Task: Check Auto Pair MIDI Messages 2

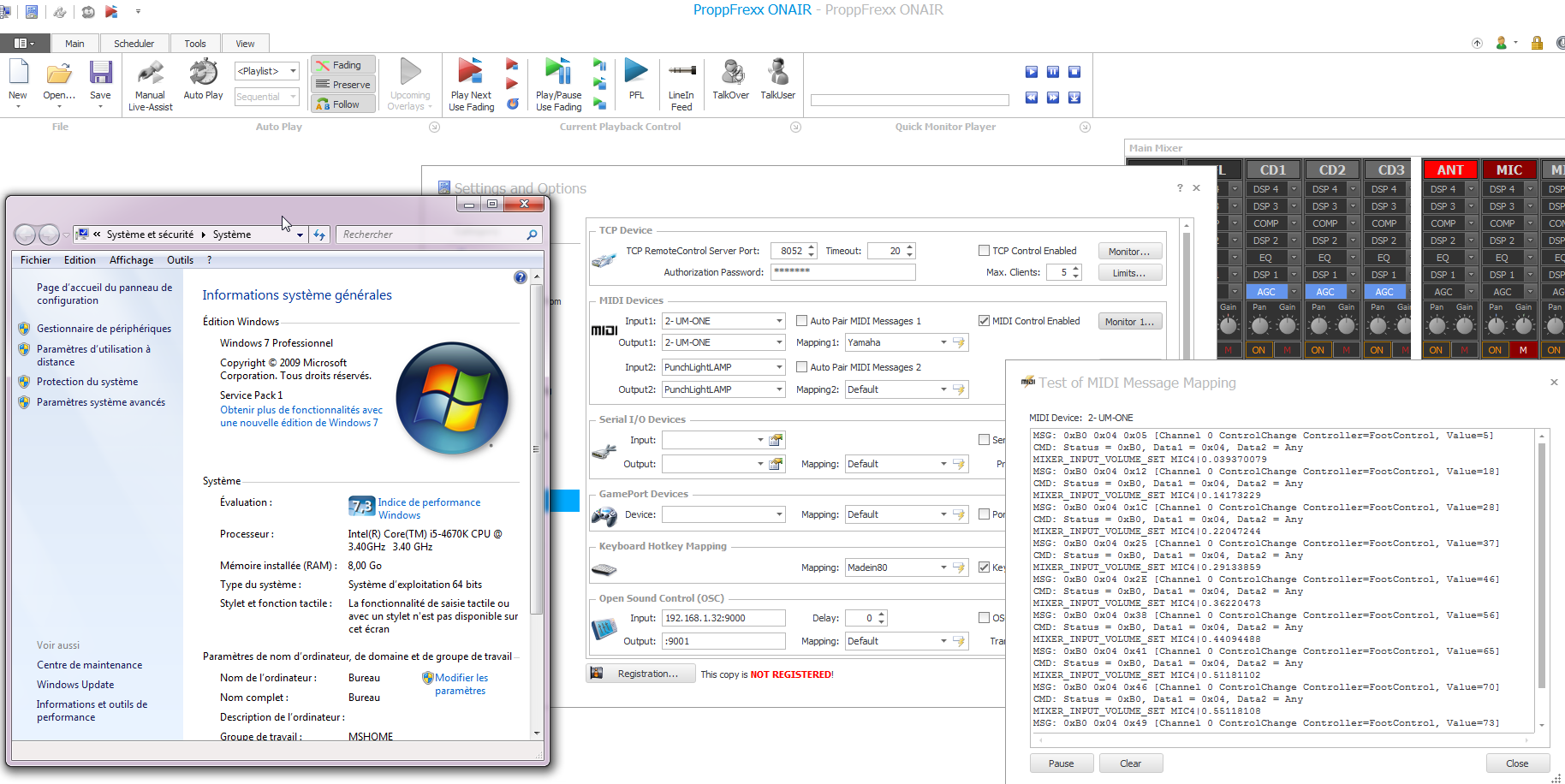Action: [801, 367]
